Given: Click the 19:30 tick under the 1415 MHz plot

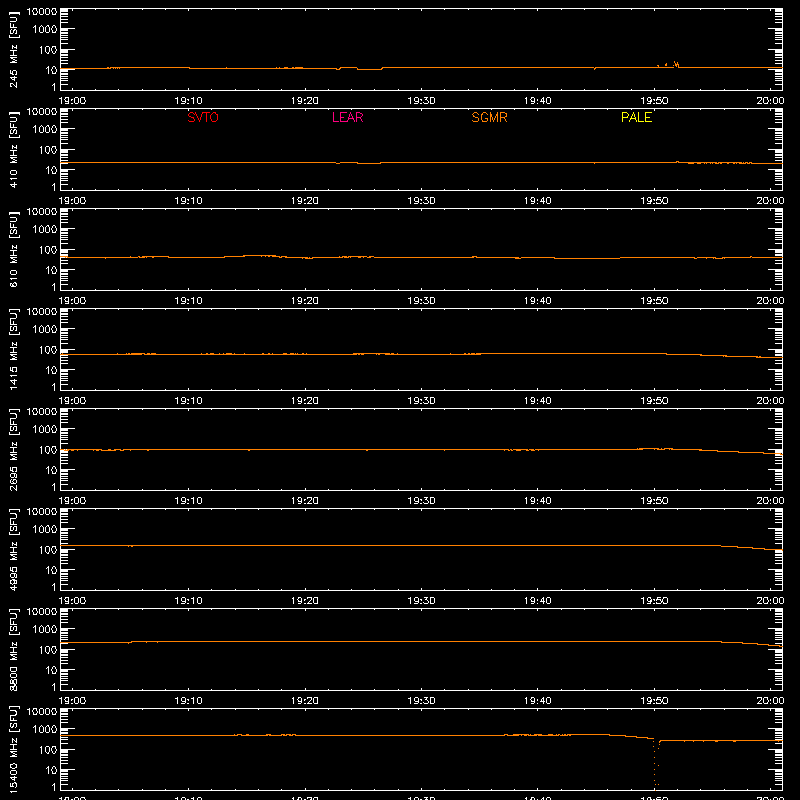Looking at the screenshot, I should tap(421, 401).
